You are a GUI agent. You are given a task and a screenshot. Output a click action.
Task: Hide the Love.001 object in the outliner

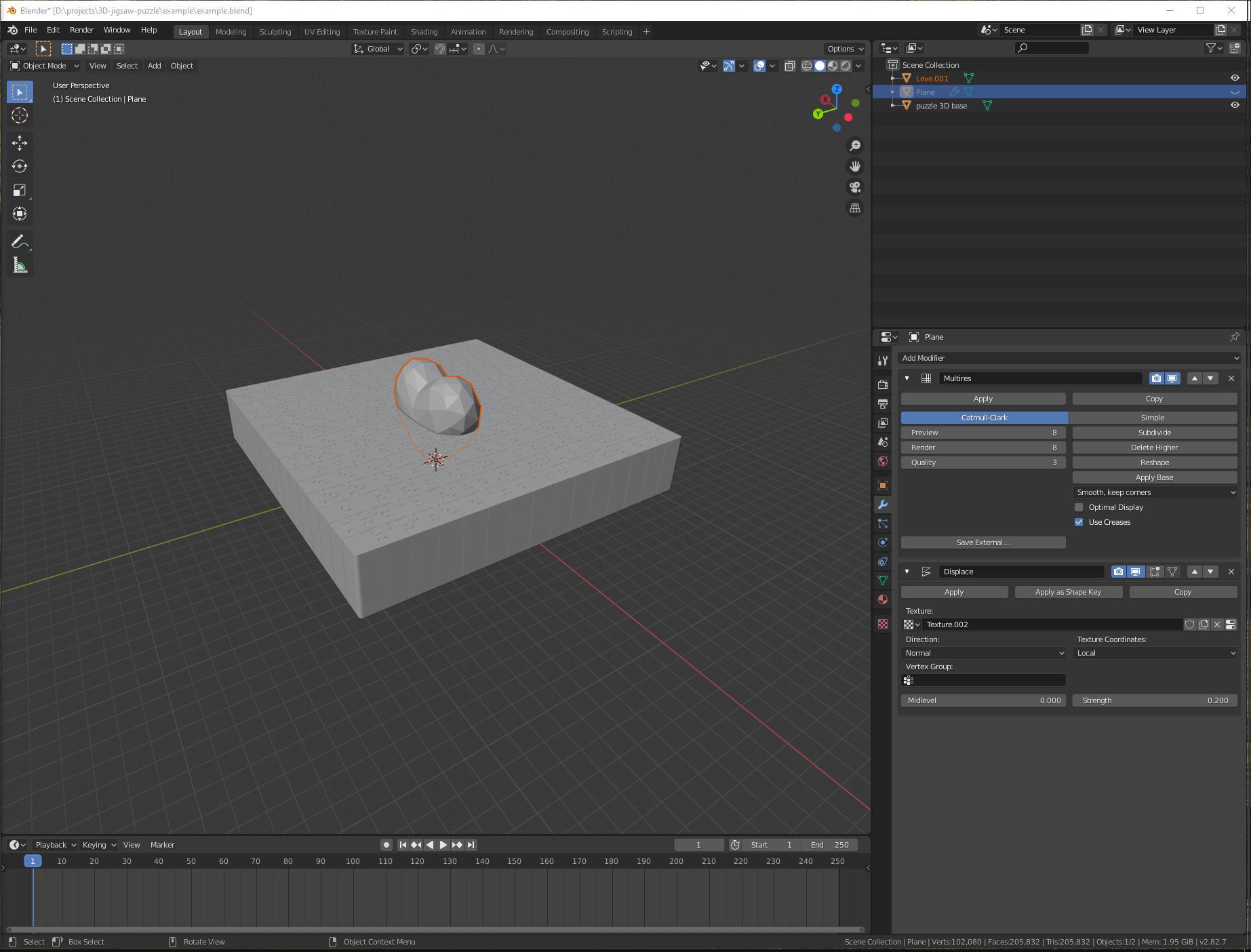point(1235,77)
